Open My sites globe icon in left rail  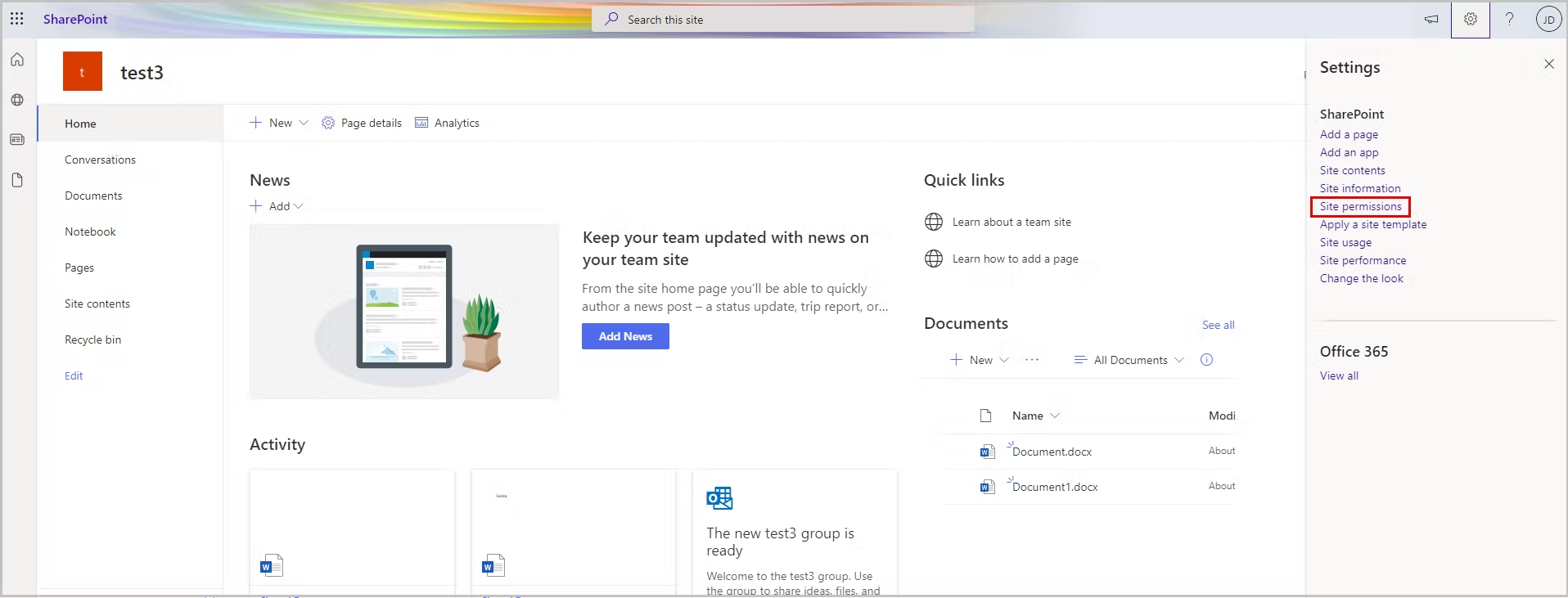17,100
